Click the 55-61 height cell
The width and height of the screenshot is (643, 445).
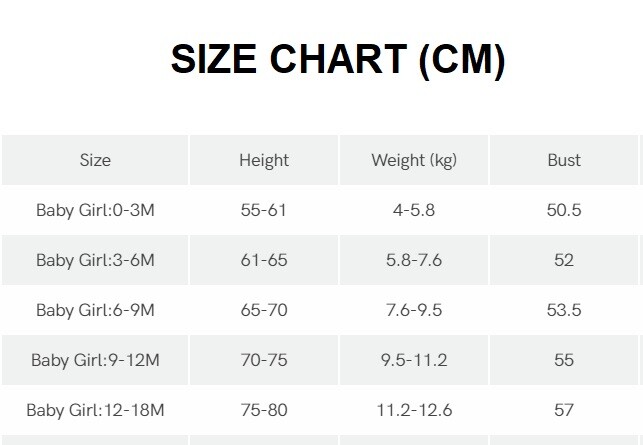[x=264, y=210]
